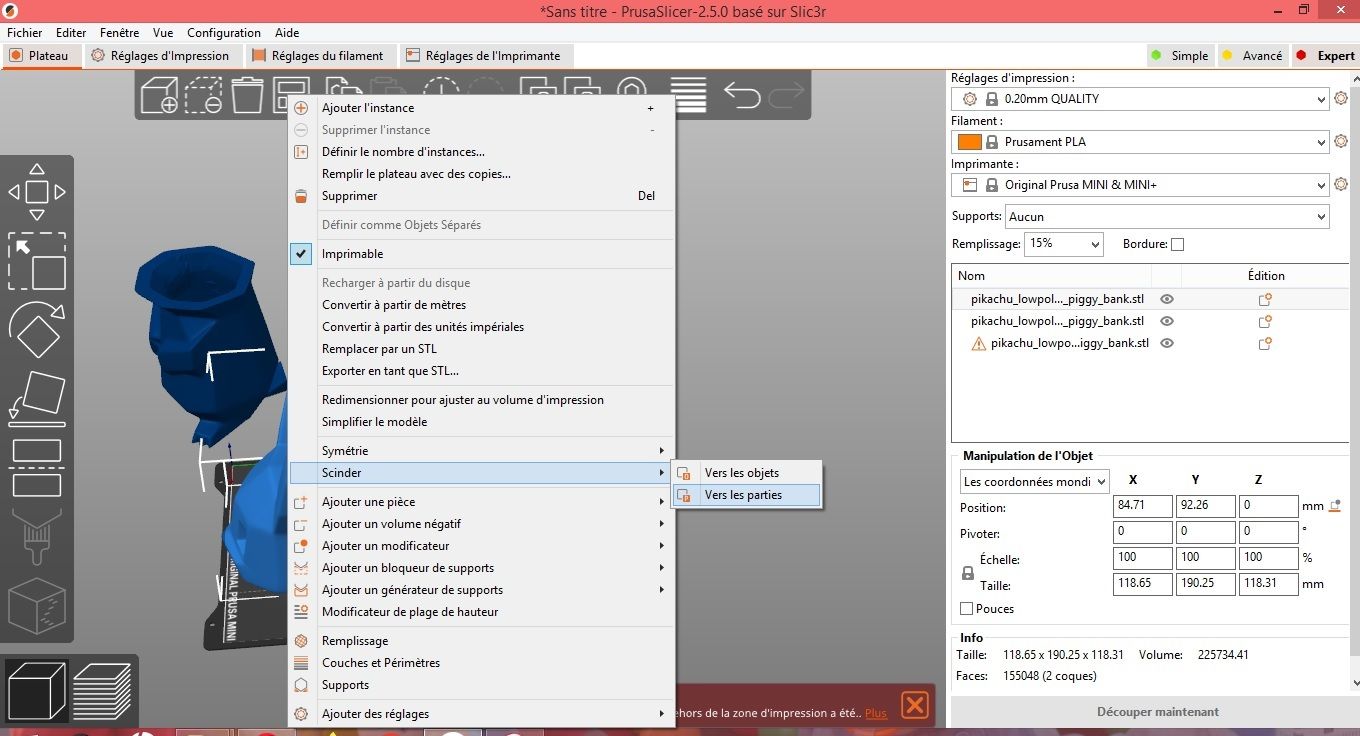Click the Add object toolbar icon
The height and width of the screenshot is (736, 1360).
tap(159, 95)
